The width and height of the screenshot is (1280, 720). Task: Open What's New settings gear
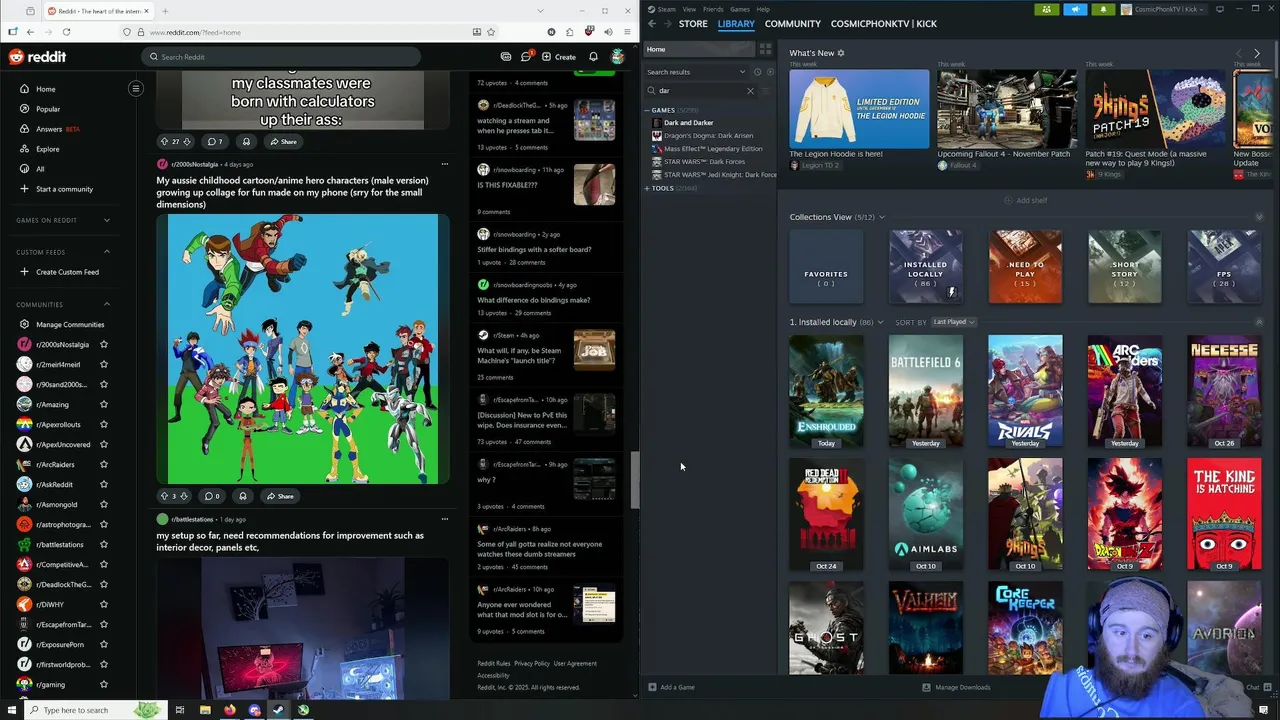[x=841, y=53]
